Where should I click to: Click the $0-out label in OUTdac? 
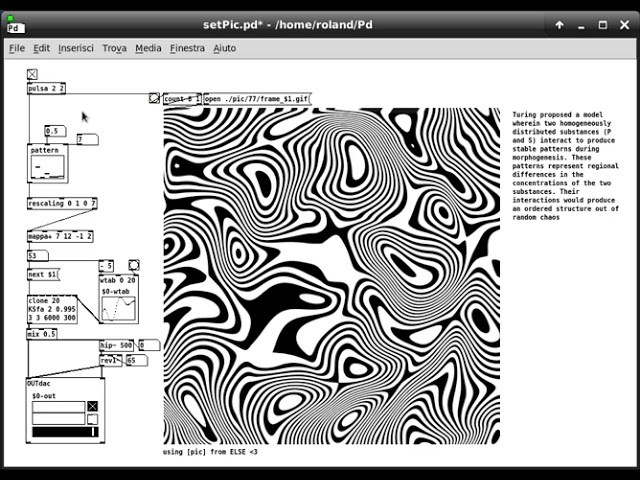coord(44,396)
